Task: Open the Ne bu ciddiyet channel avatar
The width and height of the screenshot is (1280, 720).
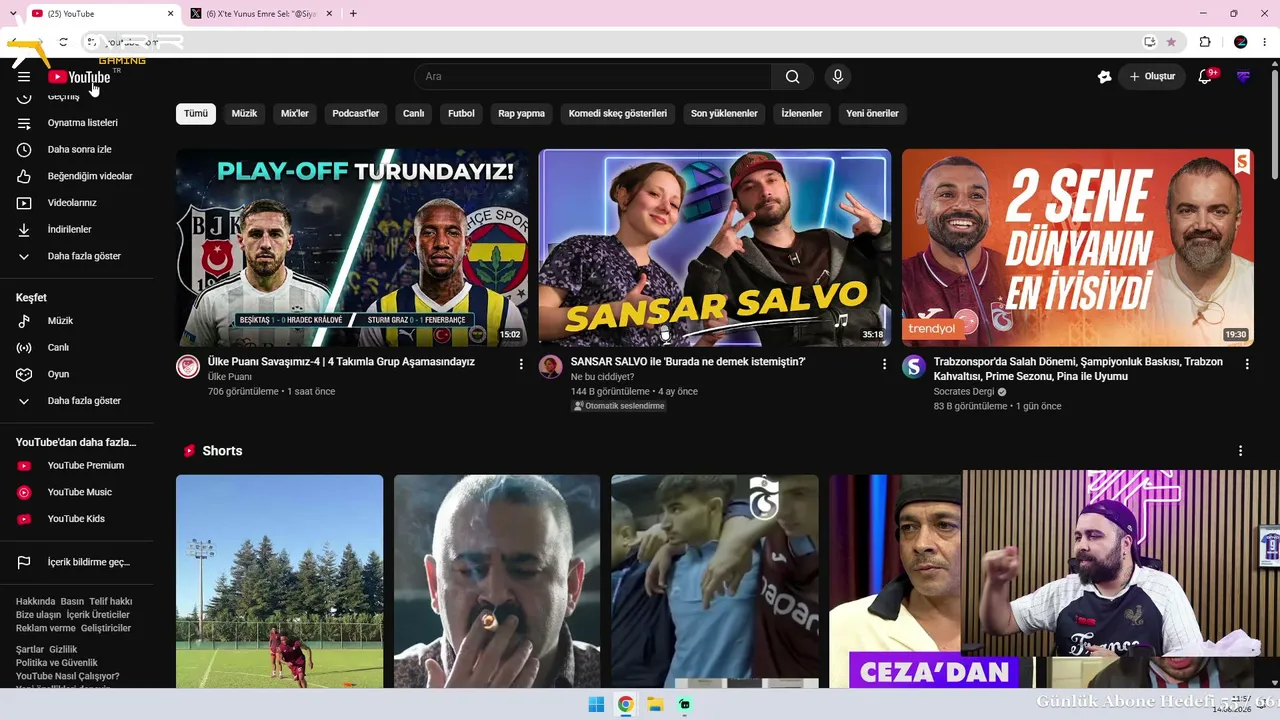Action: click(x=551, y=367)
